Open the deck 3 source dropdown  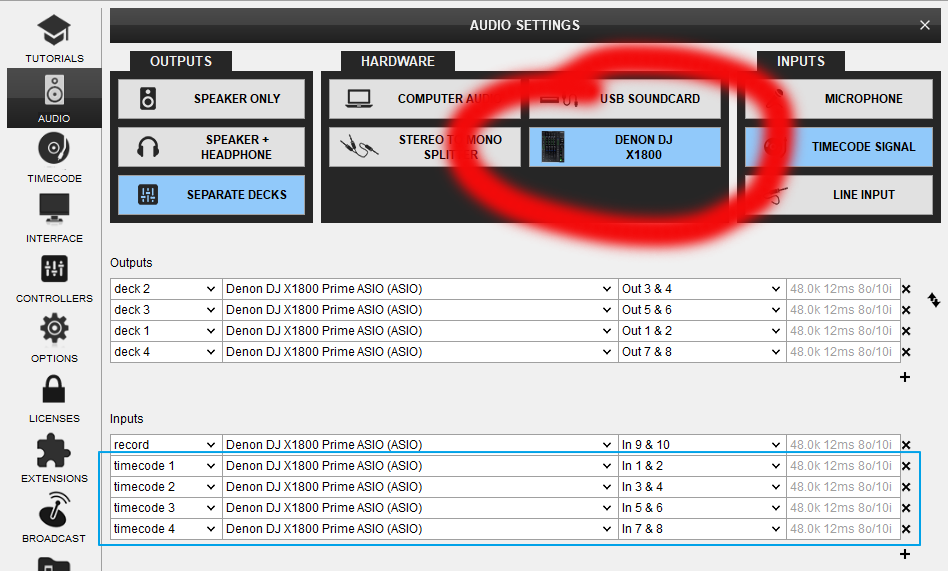[x=166, y=310]
